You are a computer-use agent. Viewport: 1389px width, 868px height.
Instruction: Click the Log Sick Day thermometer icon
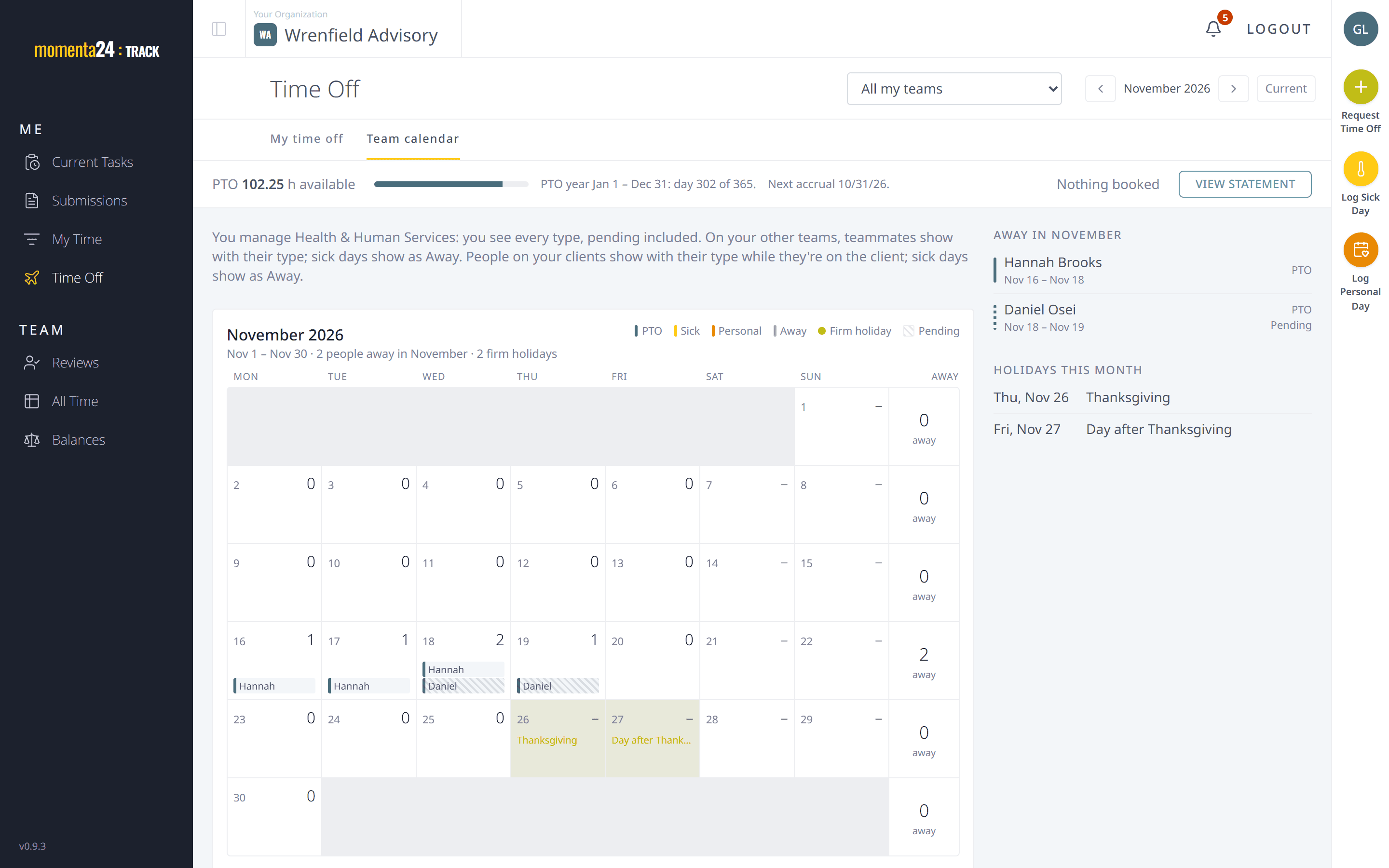pyautogui.click(x=1360, y=169)
